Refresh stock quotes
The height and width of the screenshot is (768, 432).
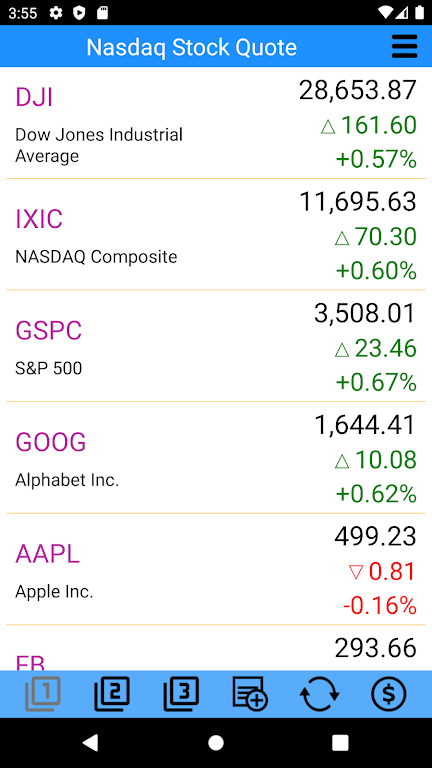[x=319, y=694]
